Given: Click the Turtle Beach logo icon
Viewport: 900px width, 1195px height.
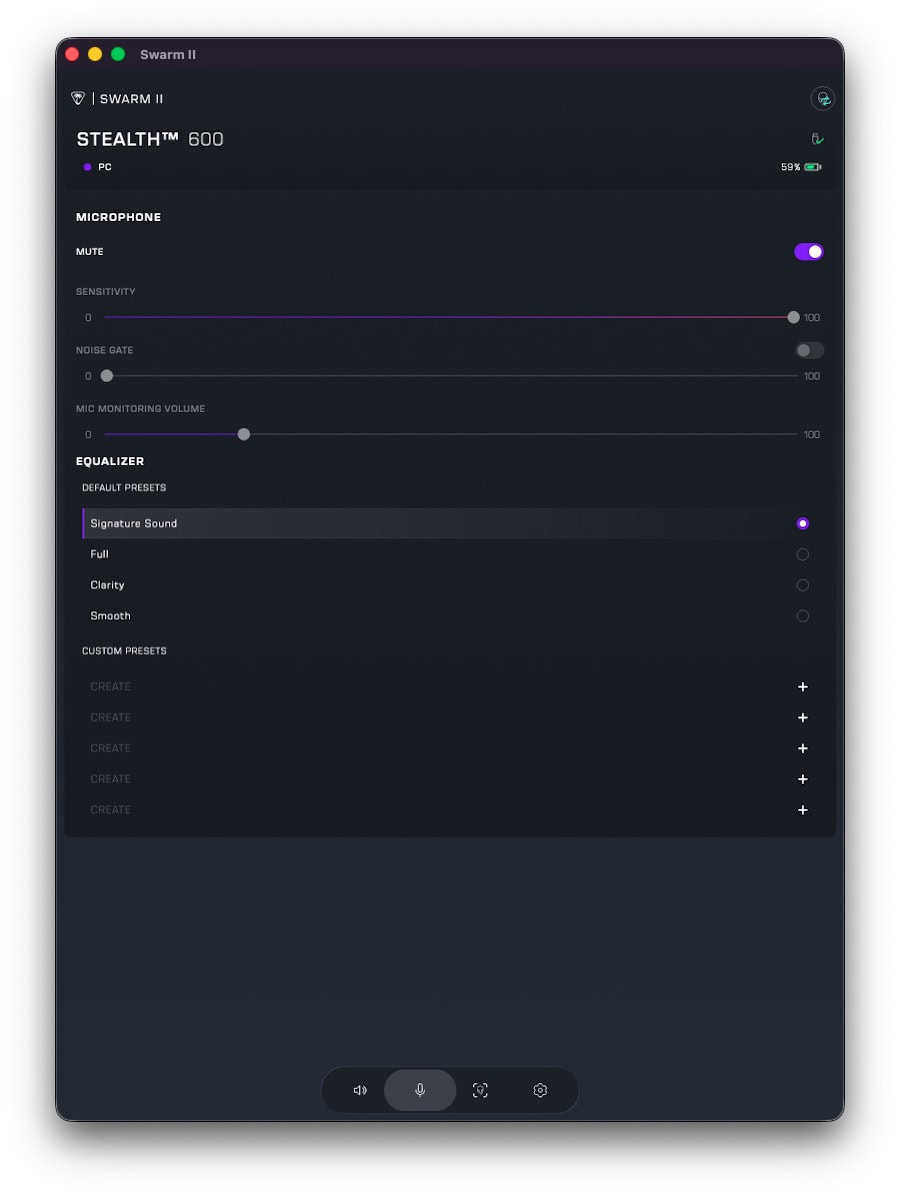Looking at the screenshot, I should [x=78, y=98].
